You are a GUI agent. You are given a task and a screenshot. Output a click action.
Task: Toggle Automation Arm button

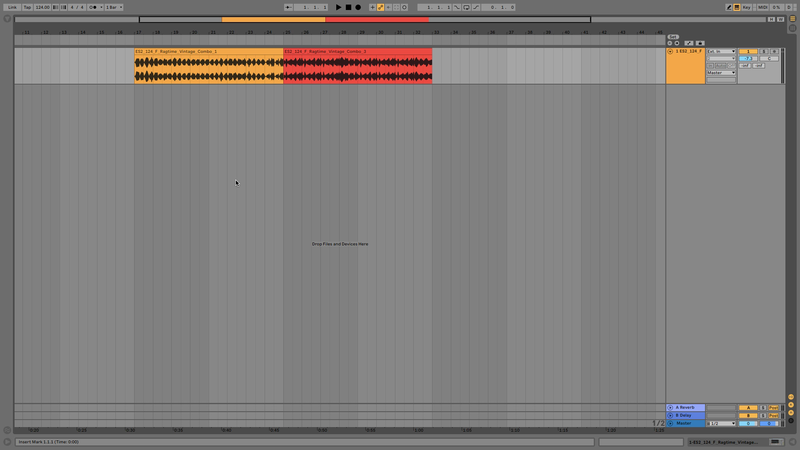tap(381, 7)
